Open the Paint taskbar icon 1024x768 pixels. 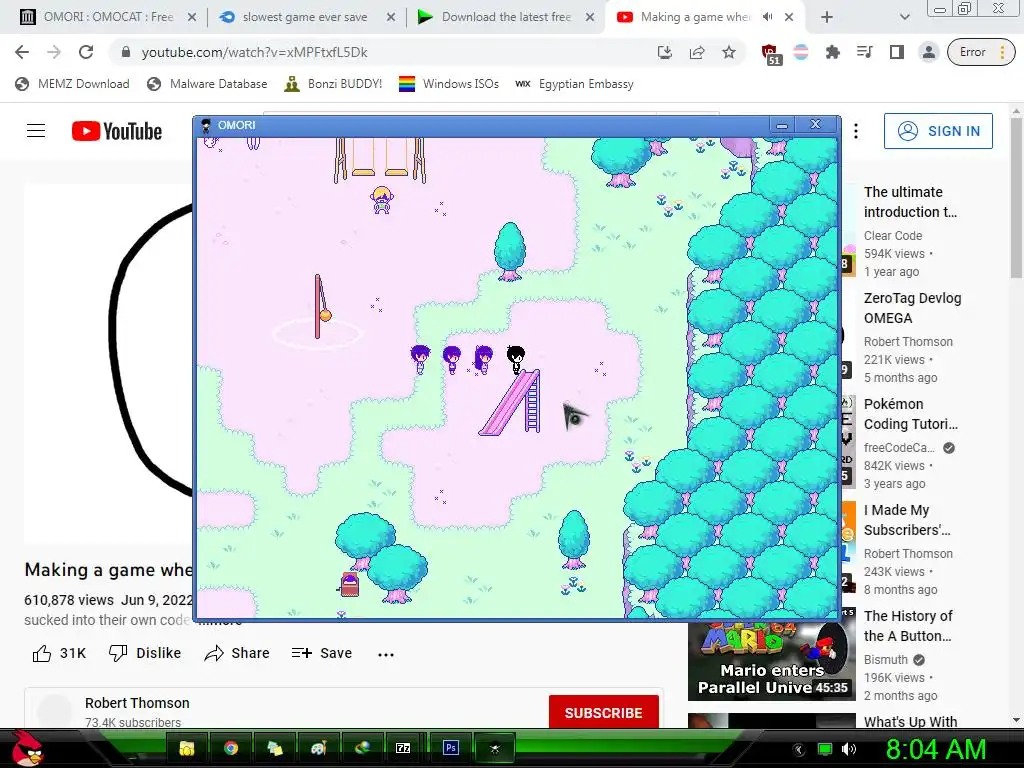(318, 748)
